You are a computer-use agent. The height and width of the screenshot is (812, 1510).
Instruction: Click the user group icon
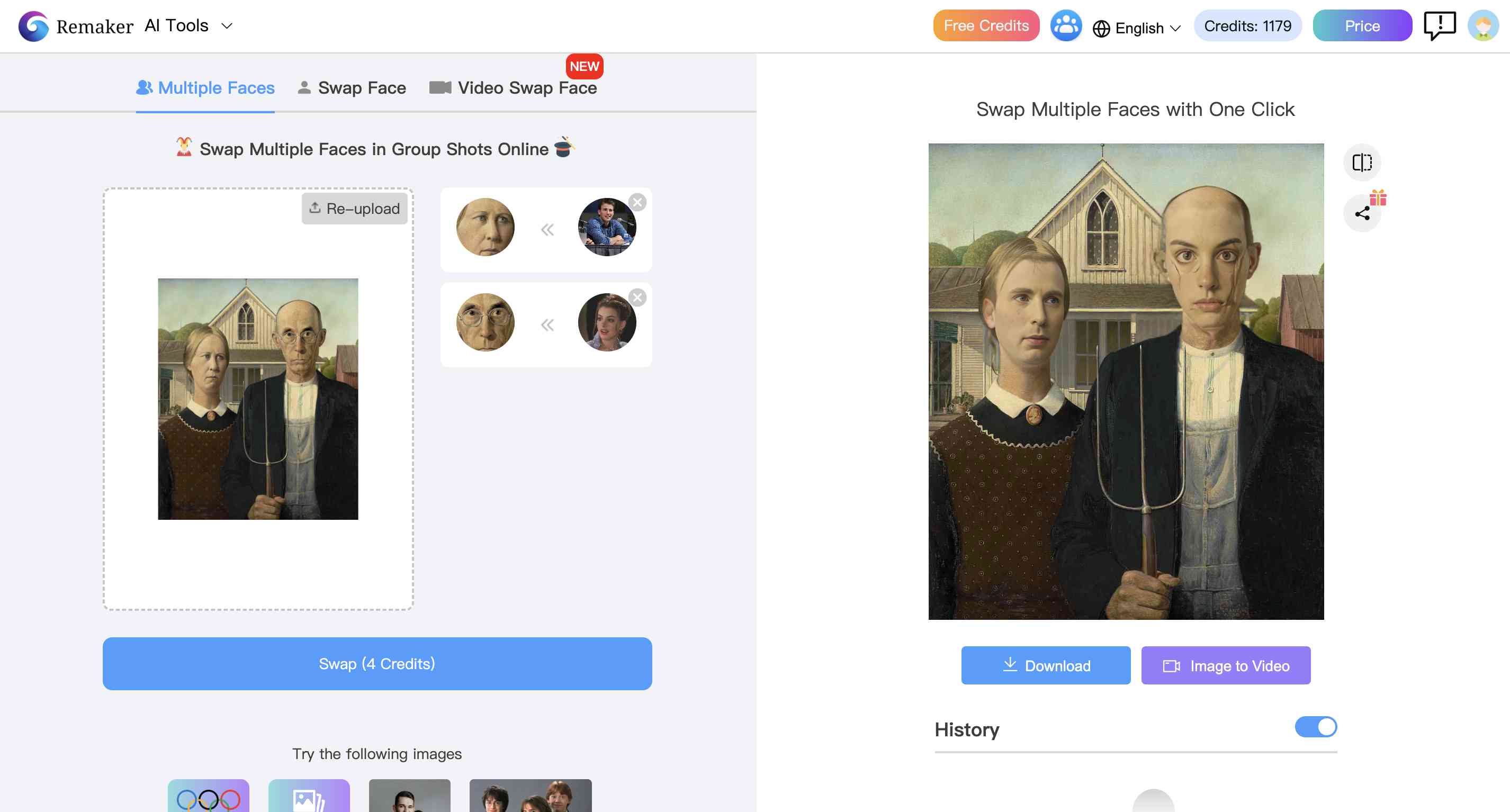[x=1065, y=26]
